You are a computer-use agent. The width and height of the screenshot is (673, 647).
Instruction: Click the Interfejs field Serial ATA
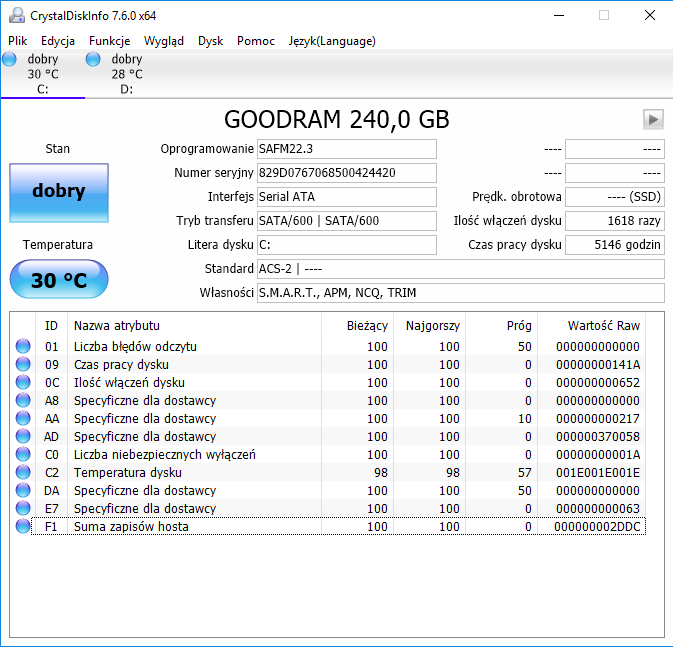tap(347, 197)
